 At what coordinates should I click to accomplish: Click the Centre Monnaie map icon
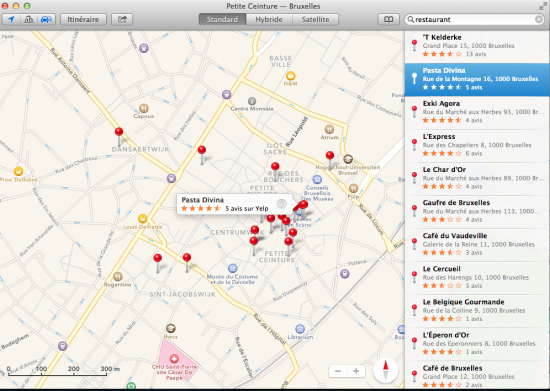coord(252,101)
